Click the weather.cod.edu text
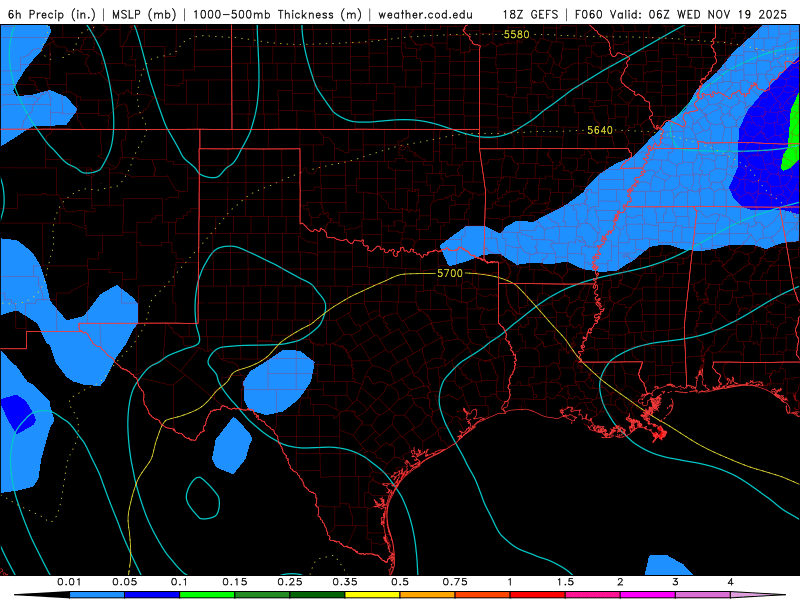This screenshot has height=600, width=800. point(425,15)
